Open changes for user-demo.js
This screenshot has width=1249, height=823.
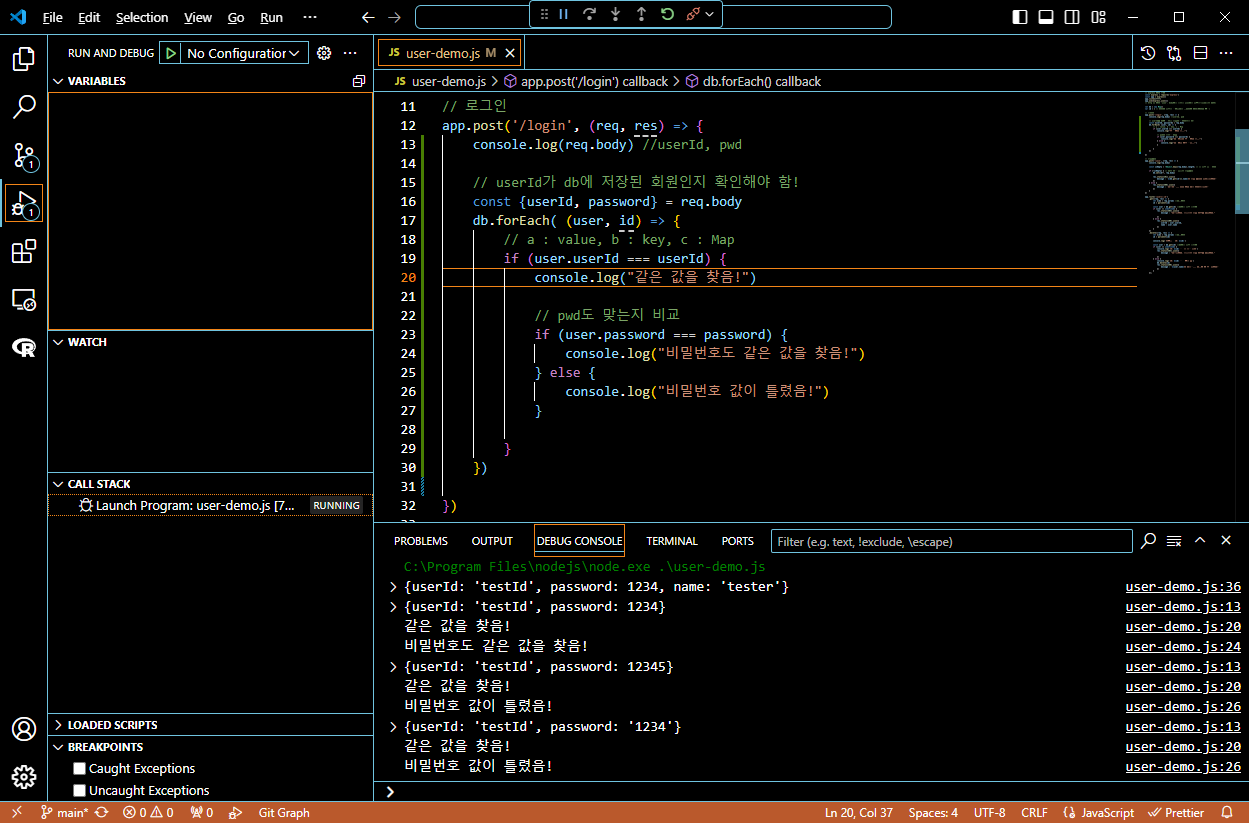1175,53
